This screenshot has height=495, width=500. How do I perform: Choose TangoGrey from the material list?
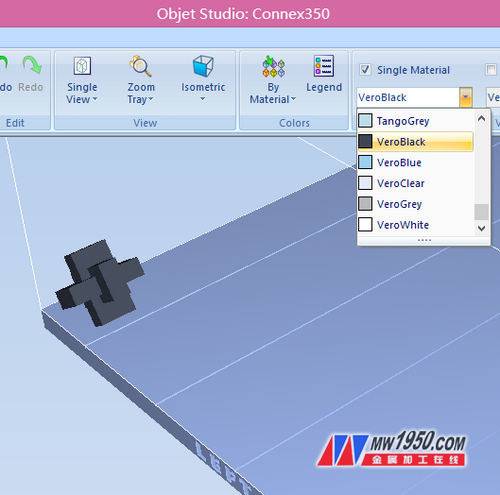click(x=415, y=121)
